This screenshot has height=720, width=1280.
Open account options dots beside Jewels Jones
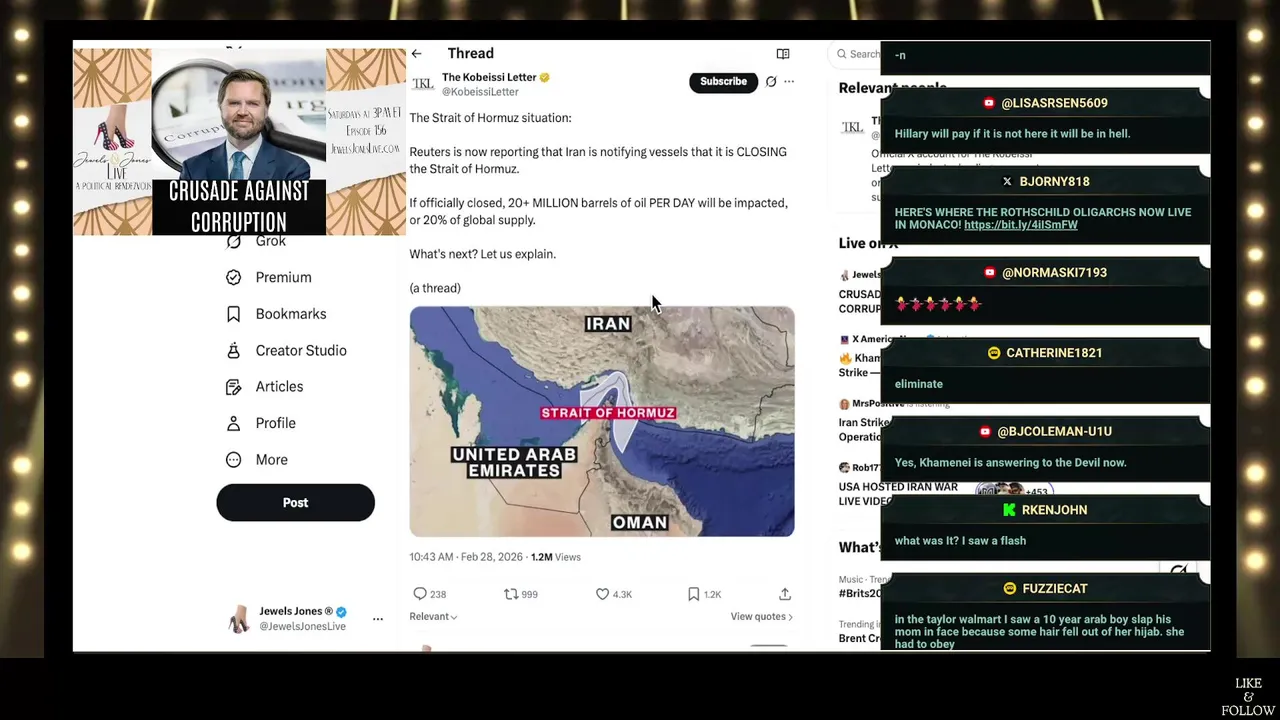378,619
